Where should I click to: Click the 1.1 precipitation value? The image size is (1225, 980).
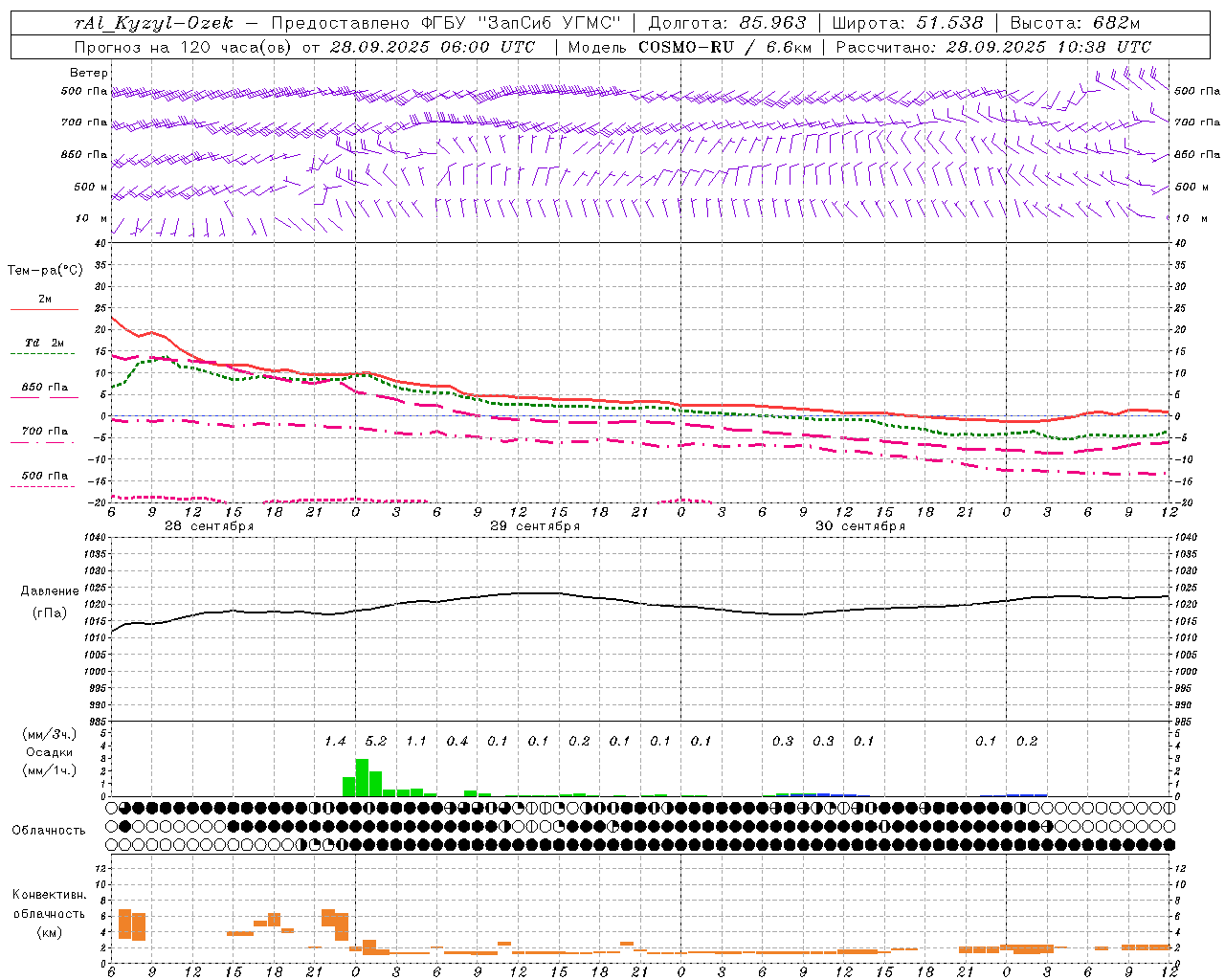click(416, 742)
